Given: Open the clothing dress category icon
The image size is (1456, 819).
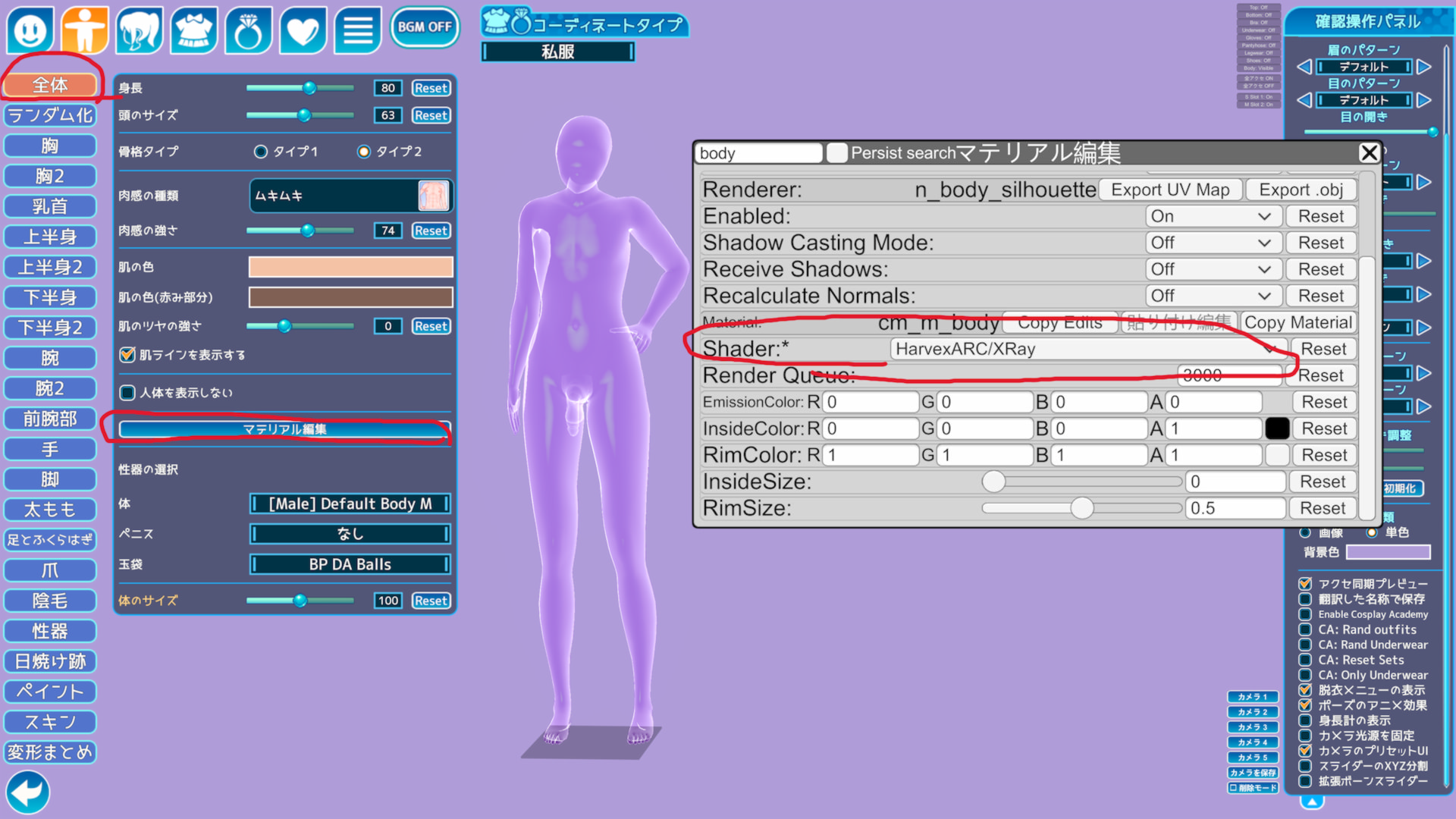Looking at the screenshot, I should tap(194, 30).
